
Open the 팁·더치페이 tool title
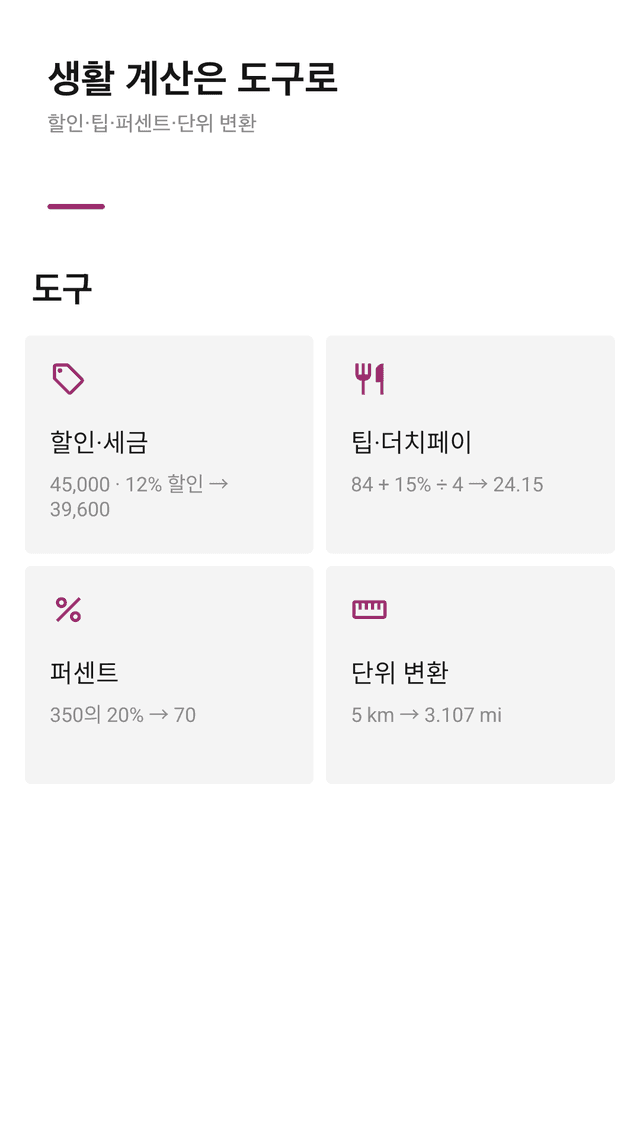(411, 442)
